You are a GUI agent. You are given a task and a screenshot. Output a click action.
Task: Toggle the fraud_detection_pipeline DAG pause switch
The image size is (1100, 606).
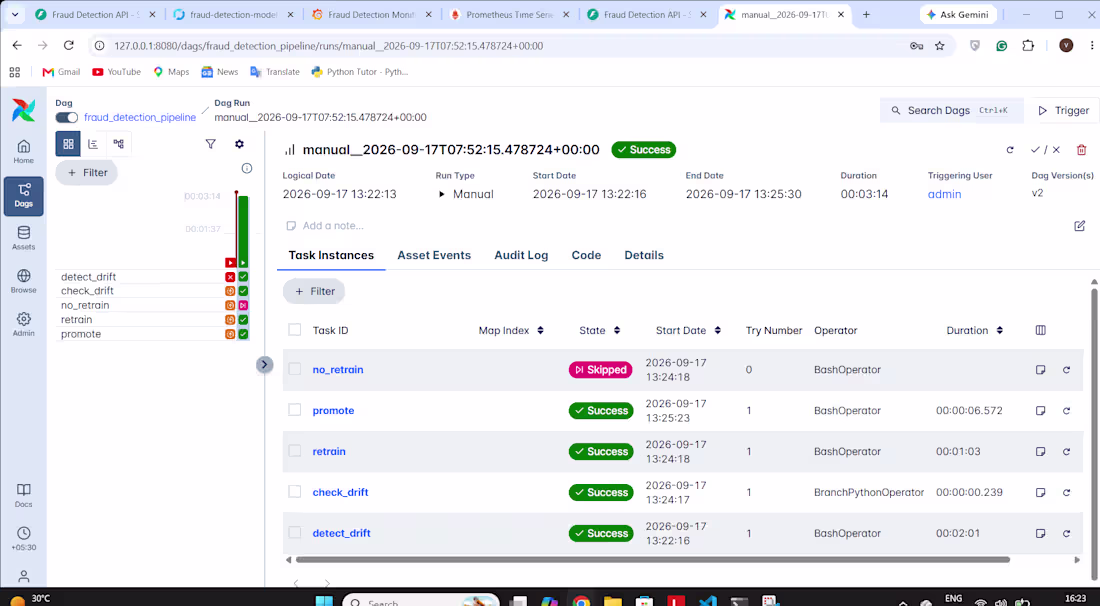tap(67, 118)
